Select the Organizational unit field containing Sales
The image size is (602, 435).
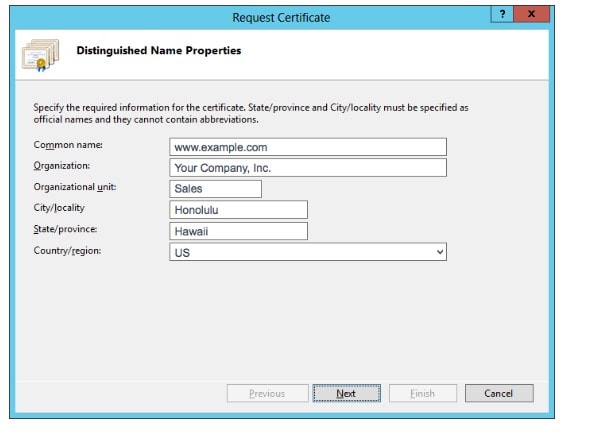216,188
